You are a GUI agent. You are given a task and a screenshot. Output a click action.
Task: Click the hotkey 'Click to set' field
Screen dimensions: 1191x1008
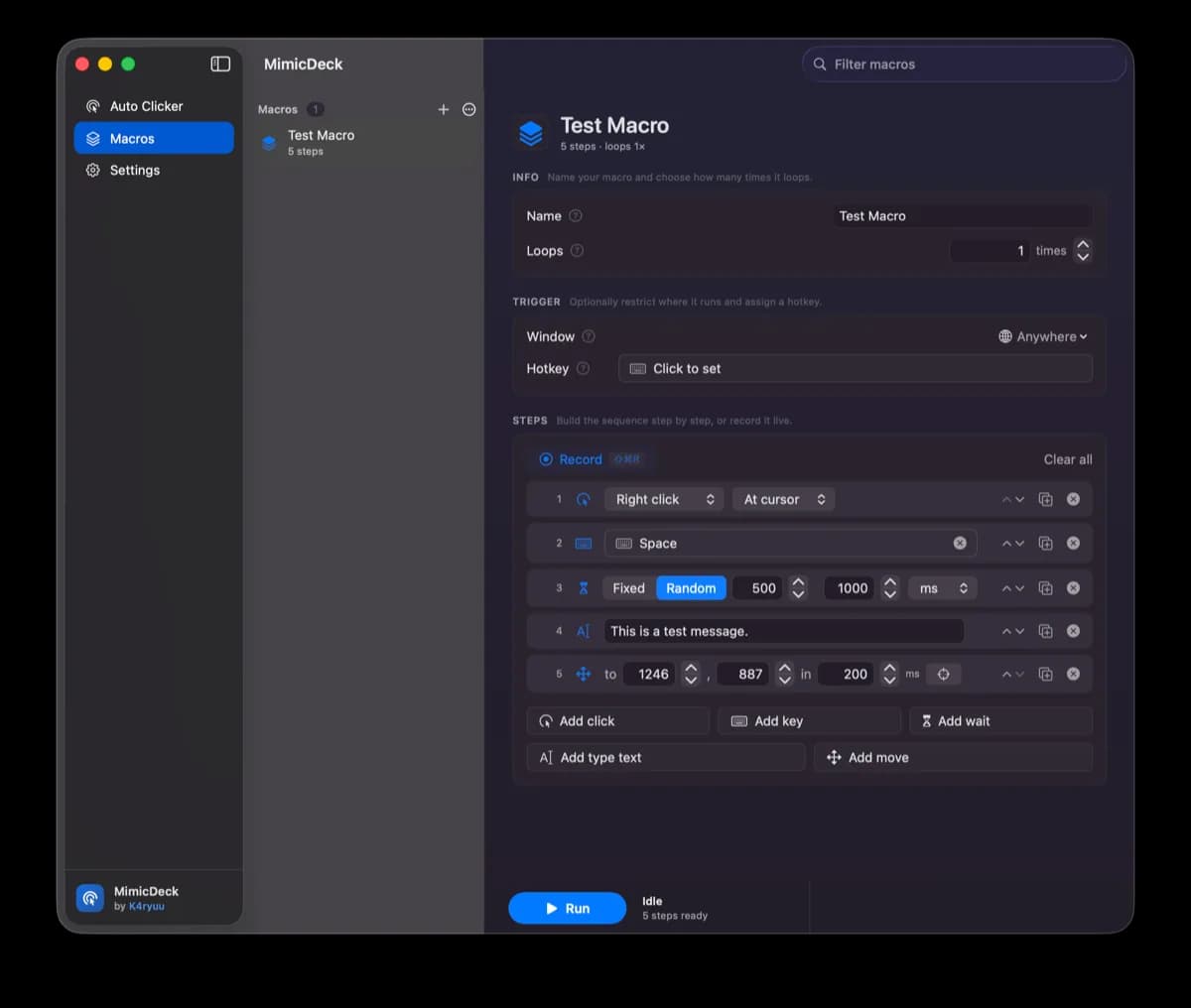coord(856,368)
